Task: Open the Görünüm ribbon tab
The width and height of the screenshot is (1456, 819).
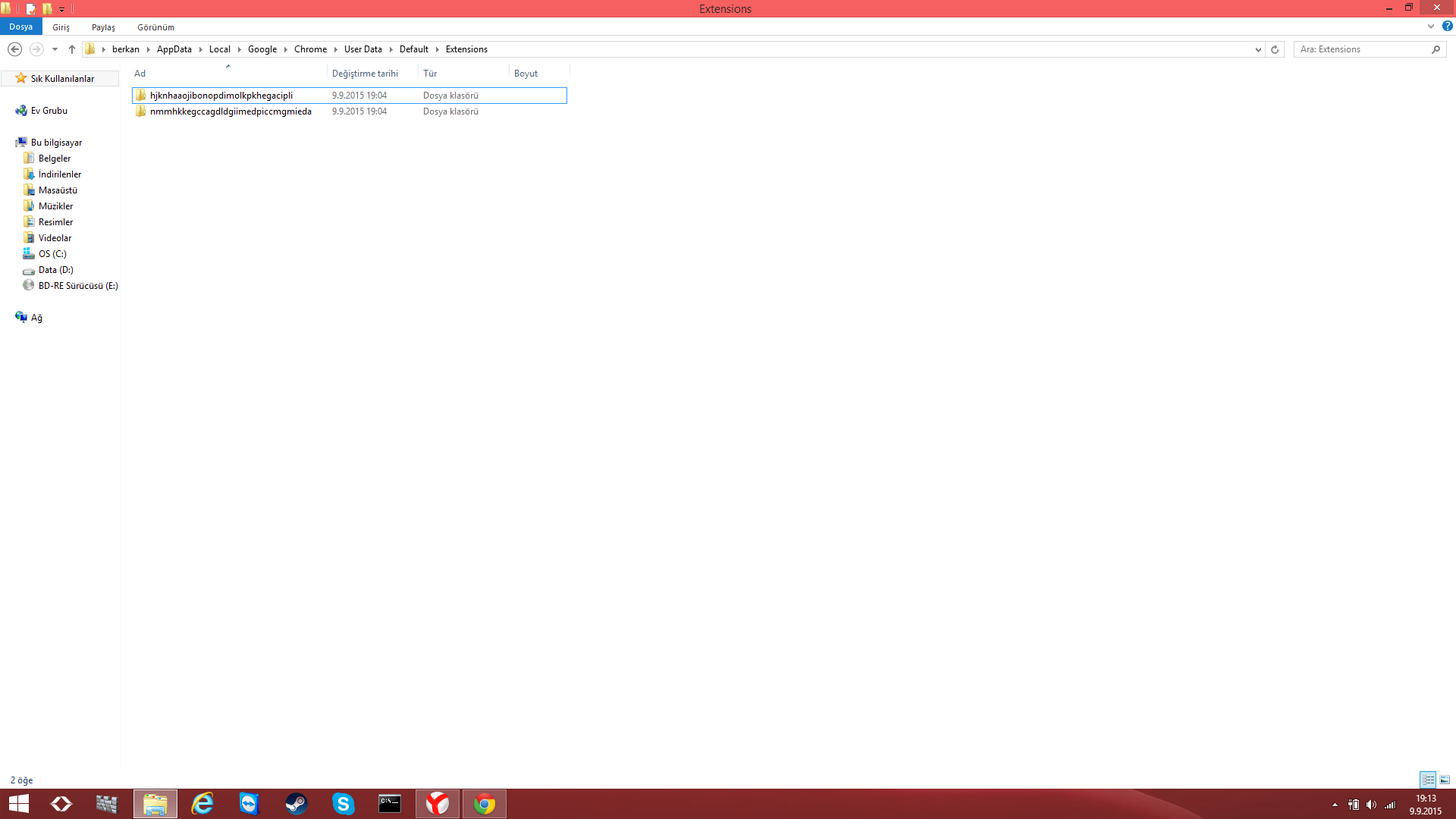Action: 155,27
